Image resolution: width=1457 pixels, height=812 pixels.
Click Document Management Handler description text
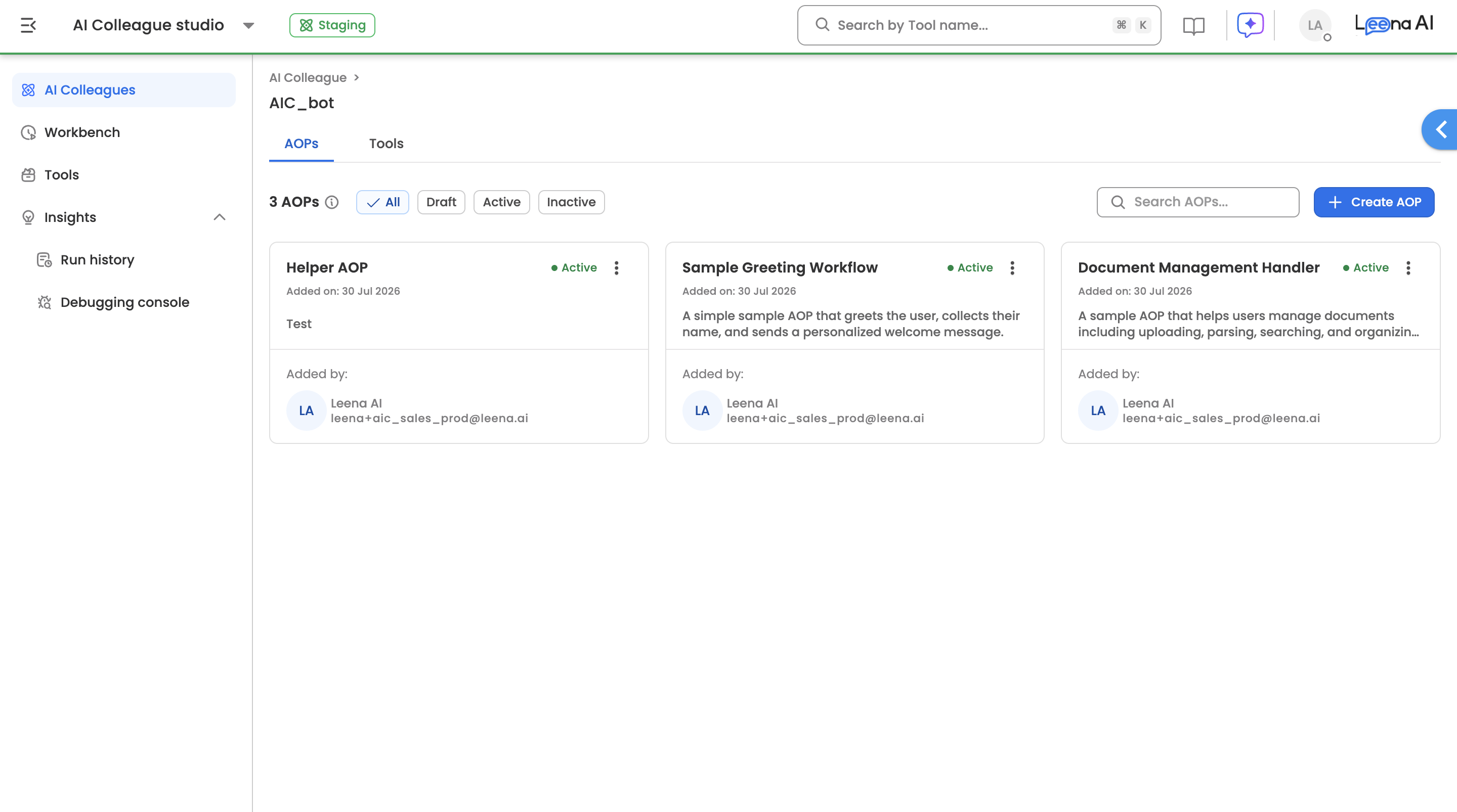(1248, 324)
